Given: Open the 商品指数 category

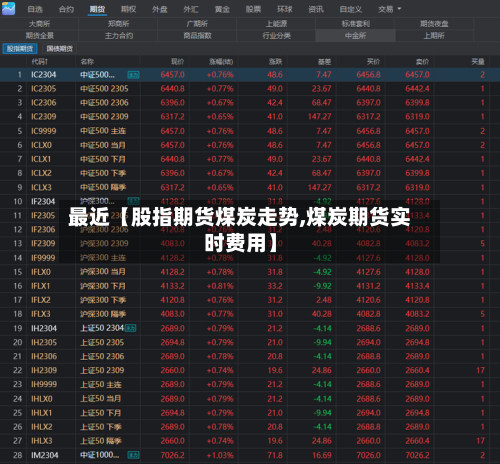Looking at the screenshot, I should [197, 36].
